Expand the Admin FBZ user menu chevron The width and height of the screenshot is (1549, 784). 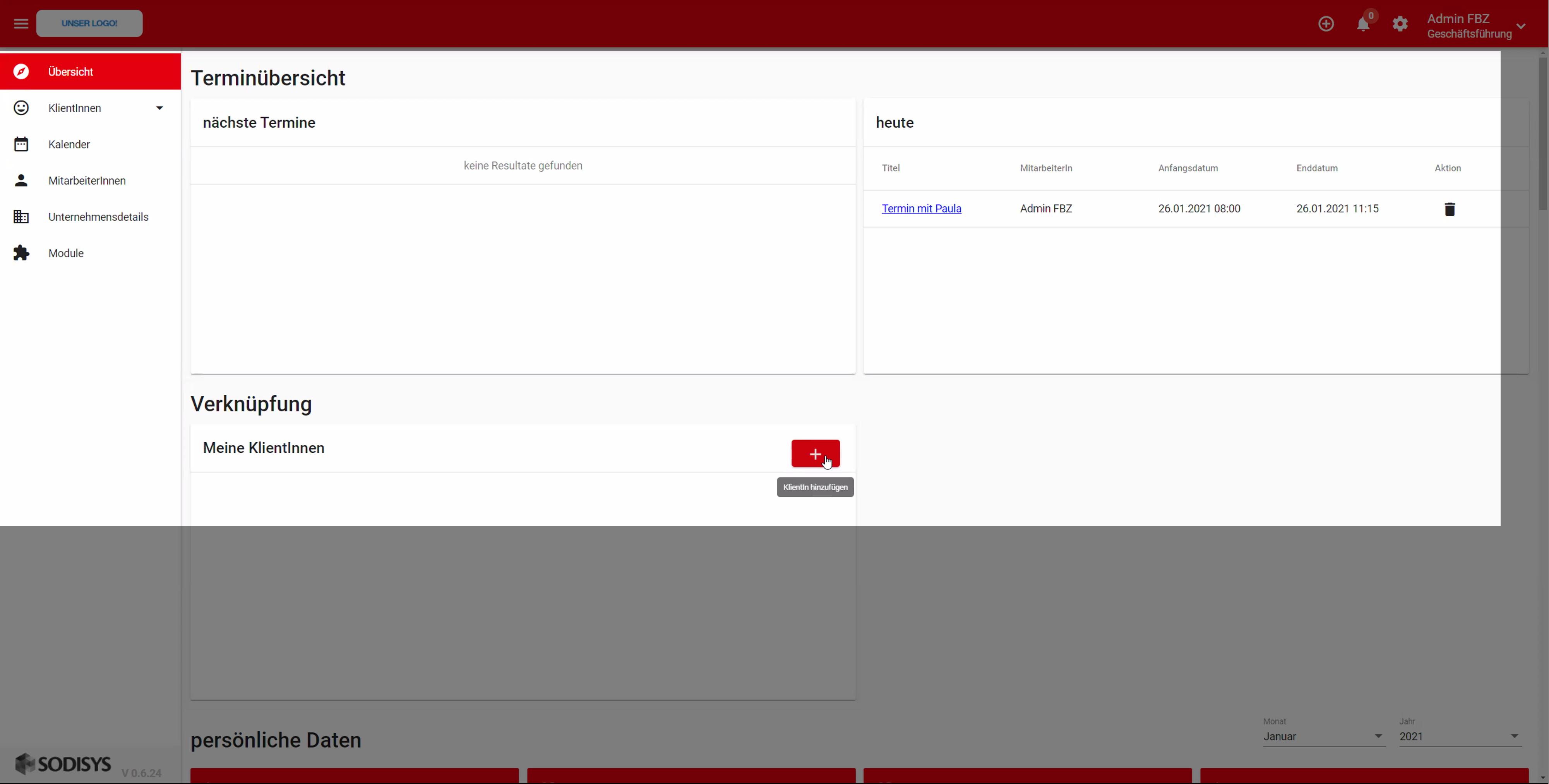point(1521,26)
